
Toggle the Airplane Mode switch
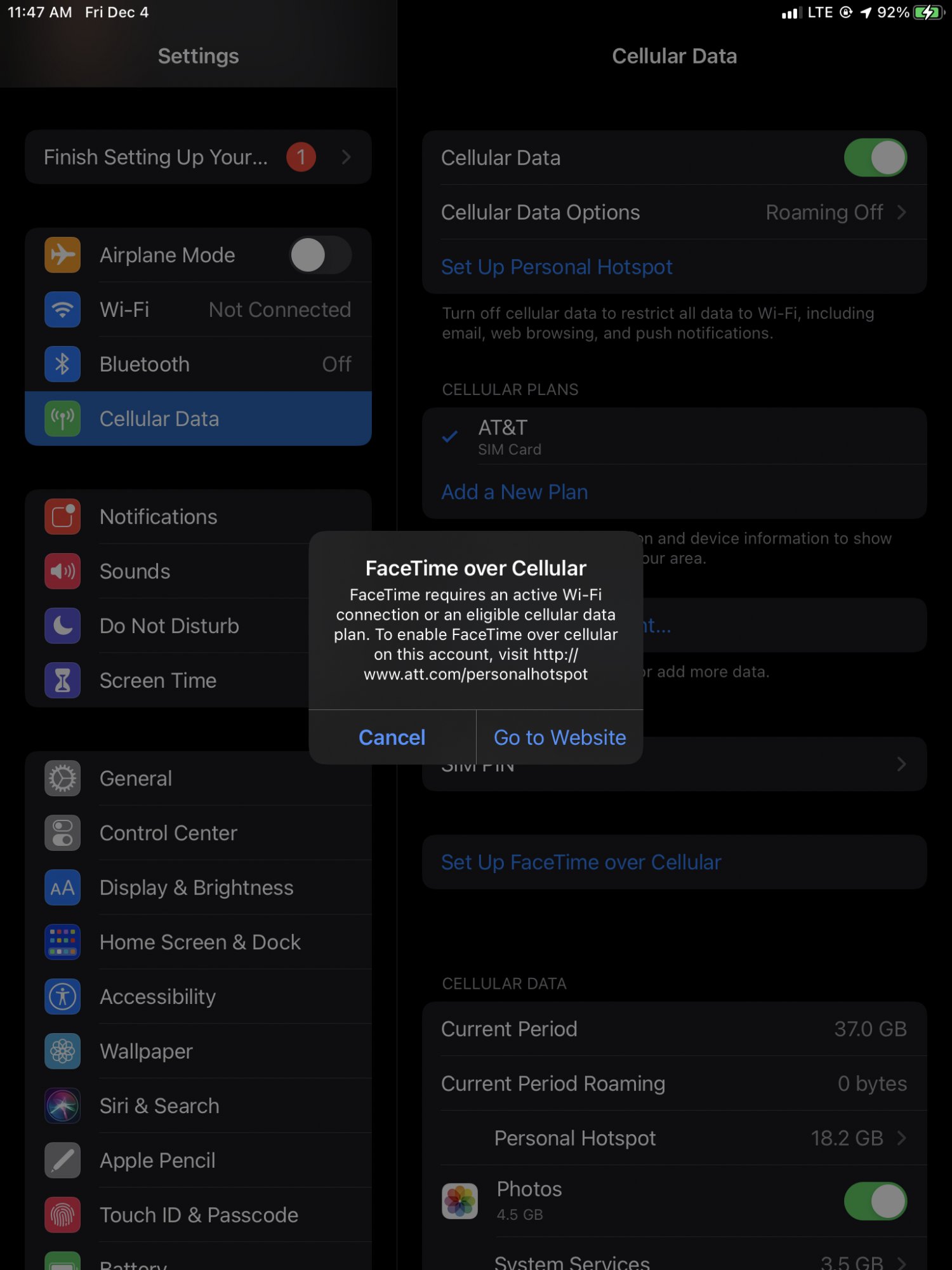pyautogui.click(x=321, y=255)
